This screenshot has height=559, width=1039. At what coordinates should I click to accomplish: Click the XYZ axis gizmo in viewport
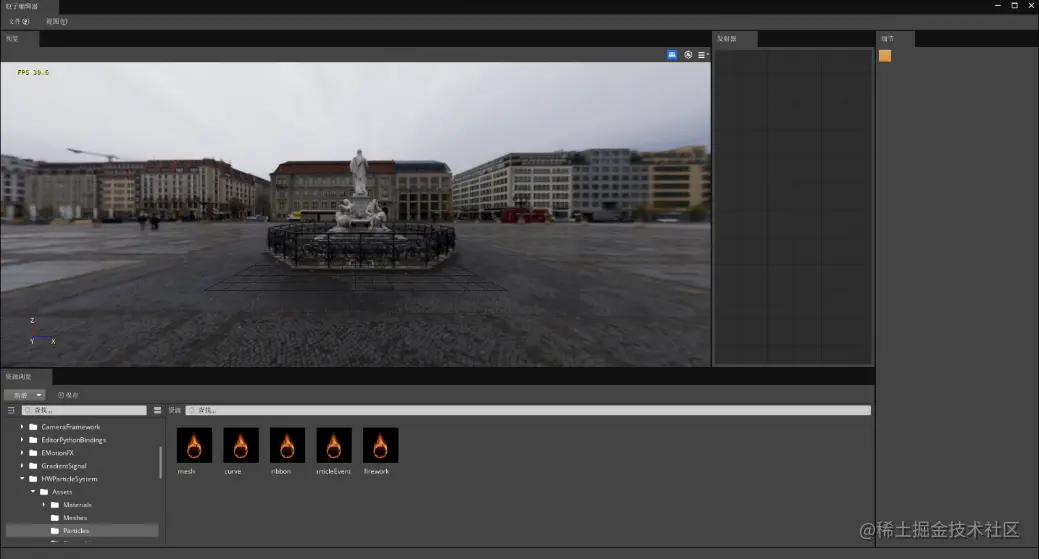click(x=42, y=331)
